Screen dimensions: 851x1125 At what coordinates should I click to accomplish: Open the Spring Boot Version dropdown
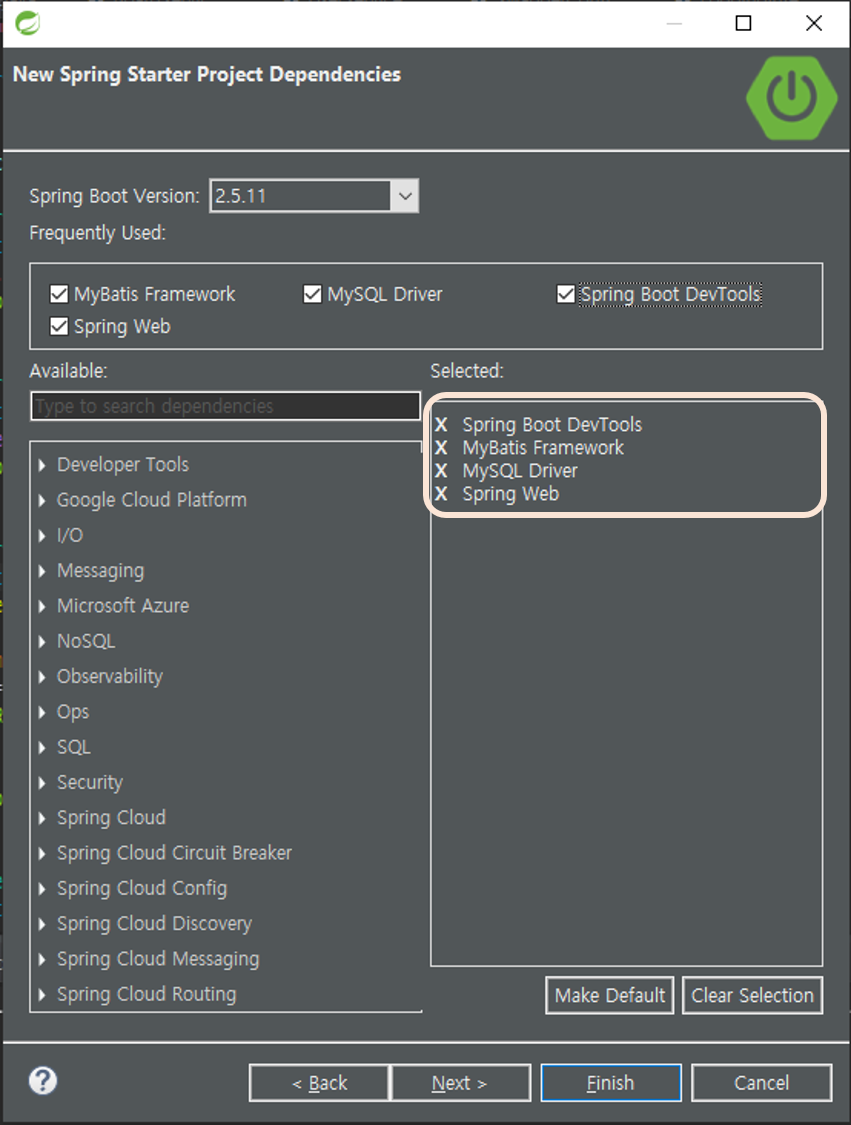point(405,196)
